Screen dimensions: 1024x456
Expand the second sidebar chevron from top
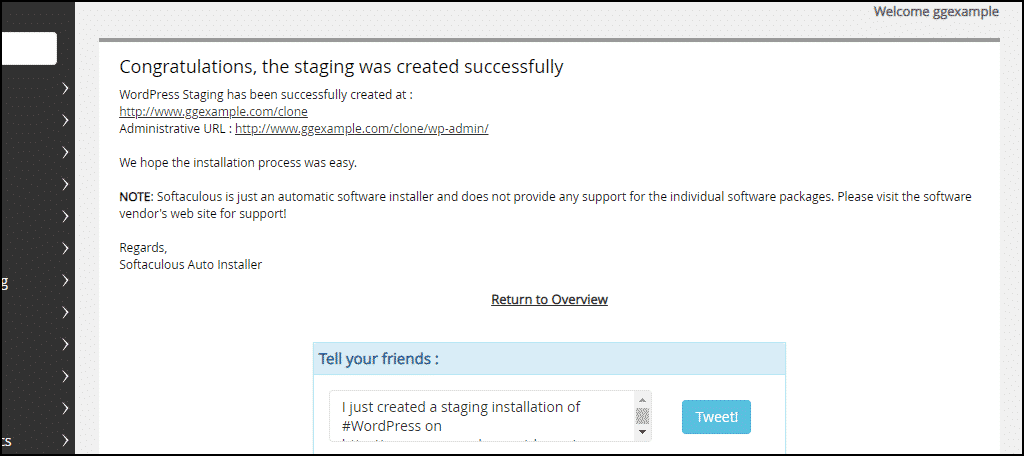(x=65, y=120)
